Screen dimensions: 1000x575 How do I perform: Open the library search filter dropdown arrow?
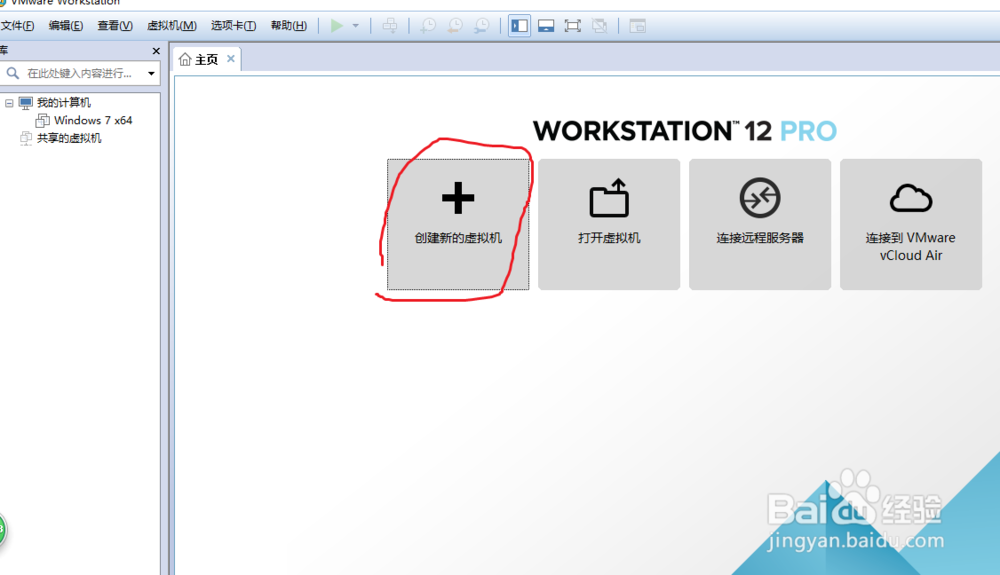(x=151, y=73)
